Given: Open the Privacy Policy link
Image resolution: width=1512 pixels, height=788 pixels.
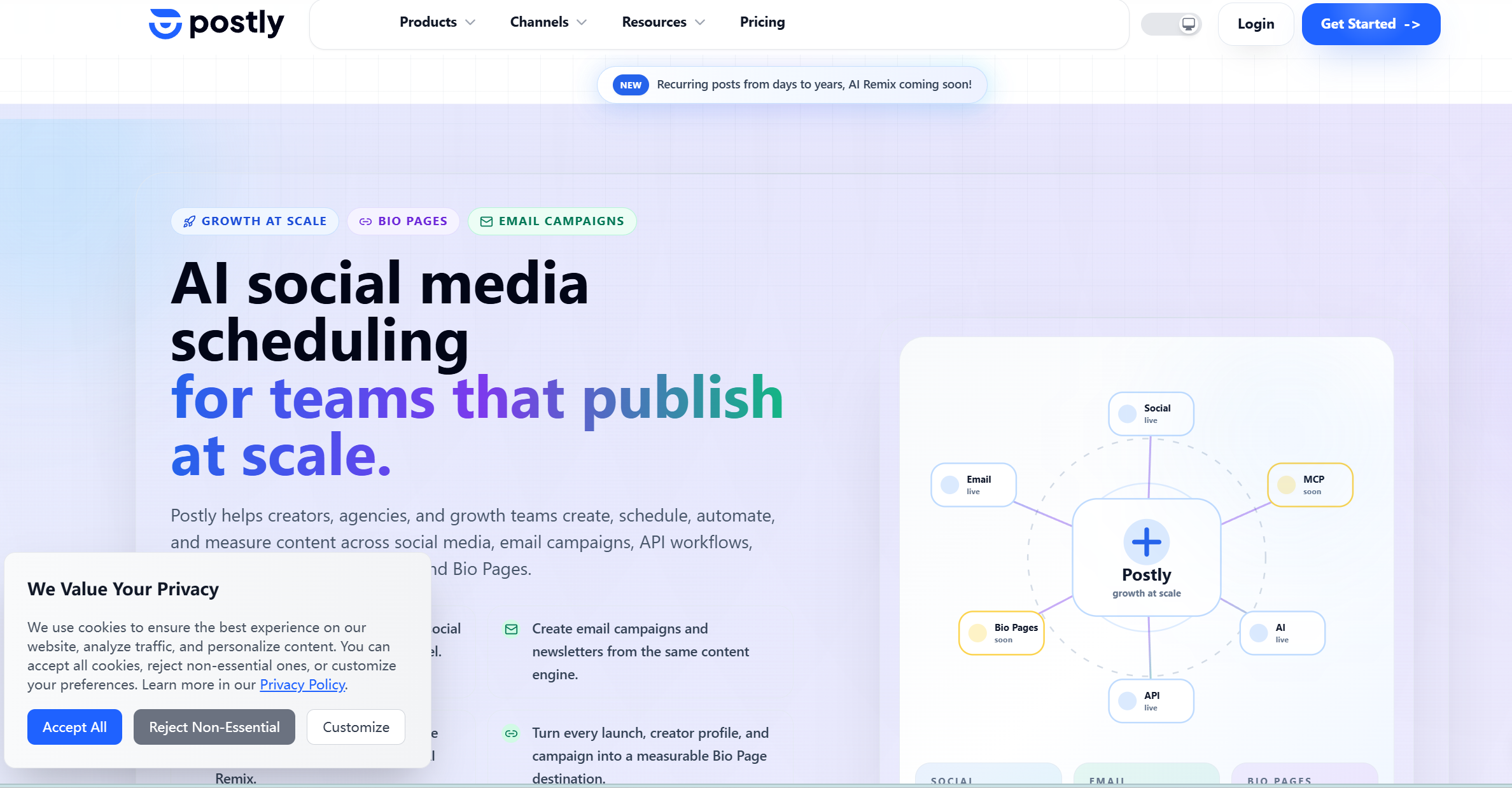Looking at the screenshot, I should coord(302,685).
